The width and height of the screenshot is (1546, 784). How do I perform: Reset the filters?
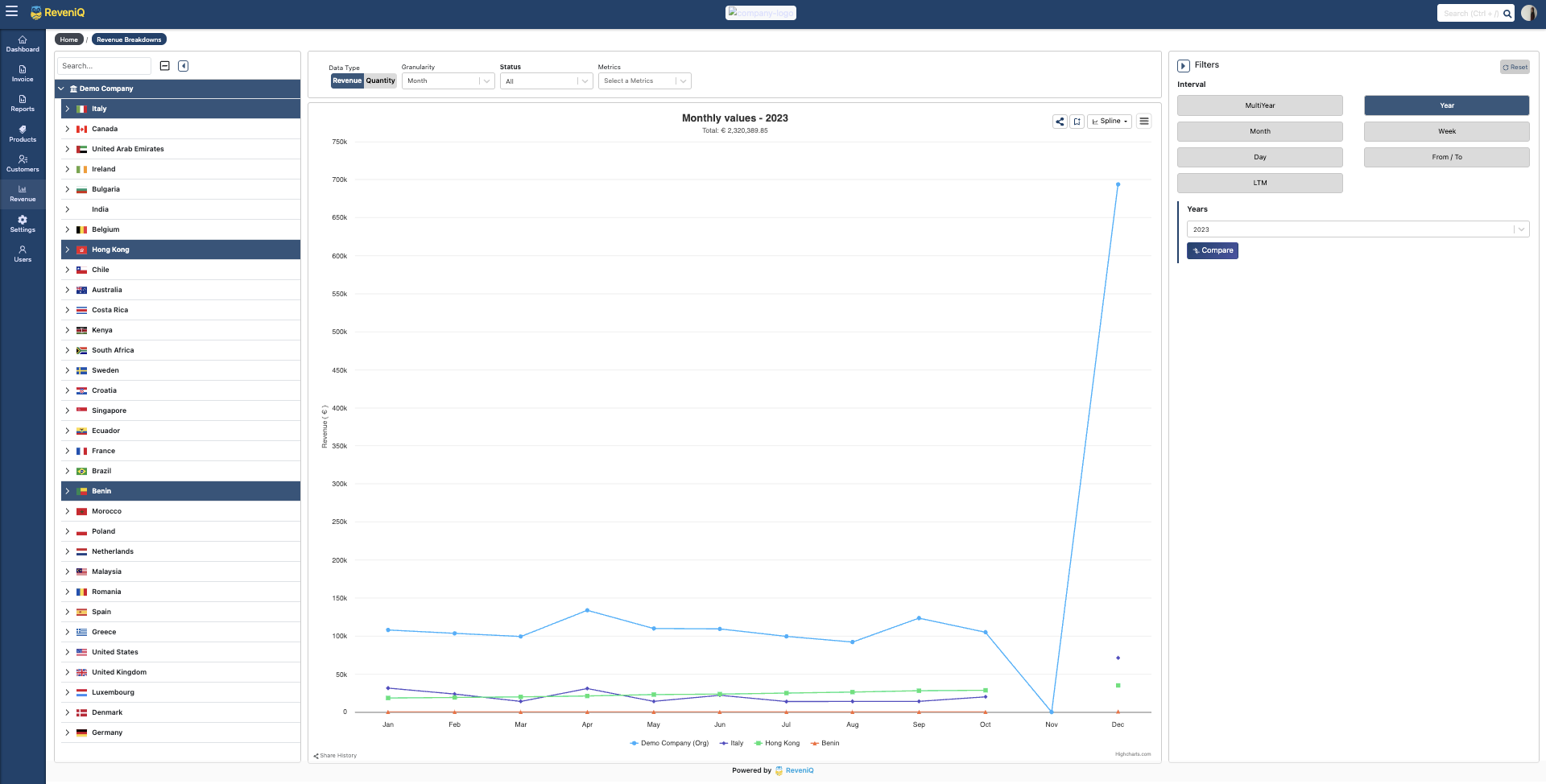pyautogui.click(x=1515, y=67)
